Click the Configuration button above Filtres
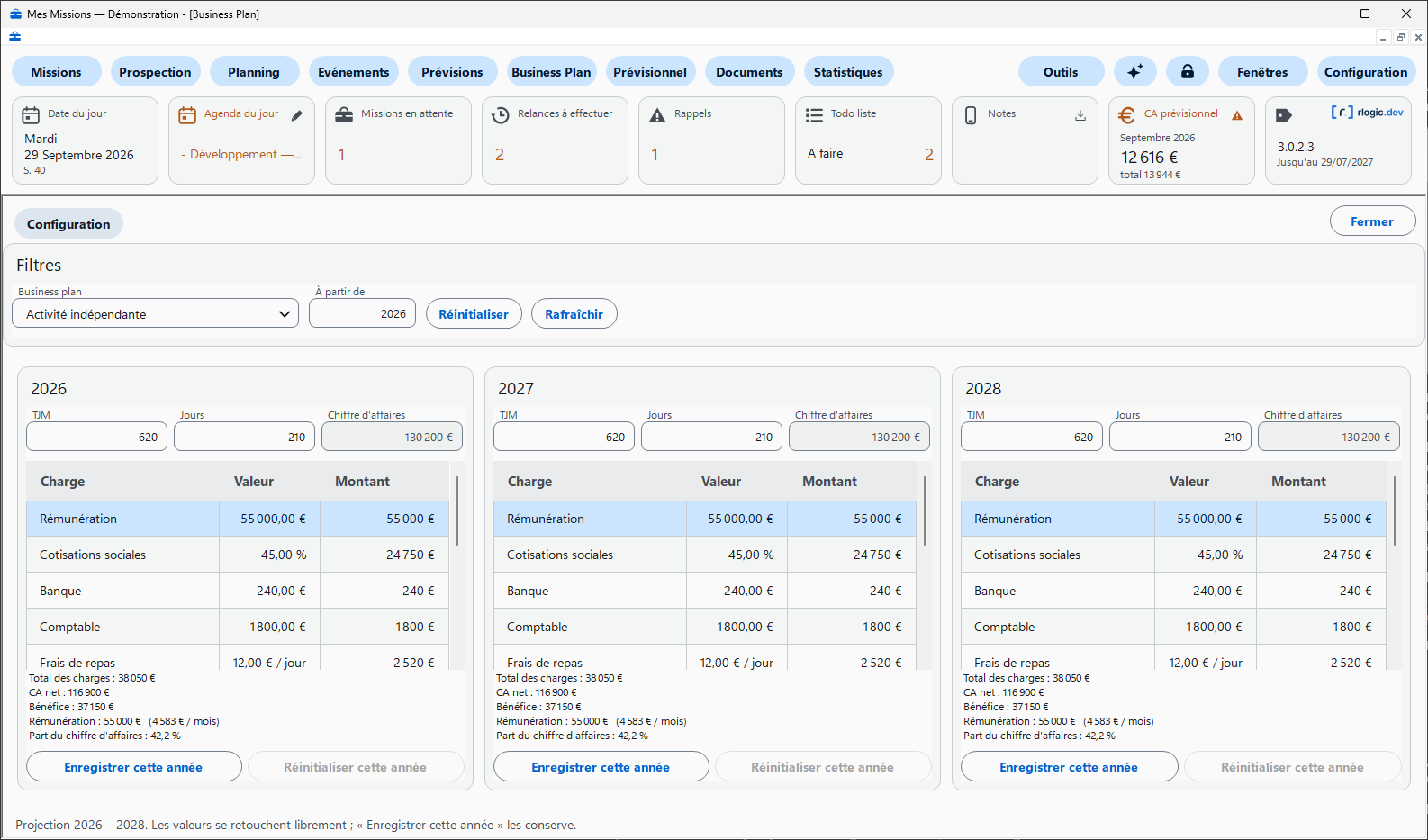Viewport: 1428px width, 840px height. tap(68, 224)
